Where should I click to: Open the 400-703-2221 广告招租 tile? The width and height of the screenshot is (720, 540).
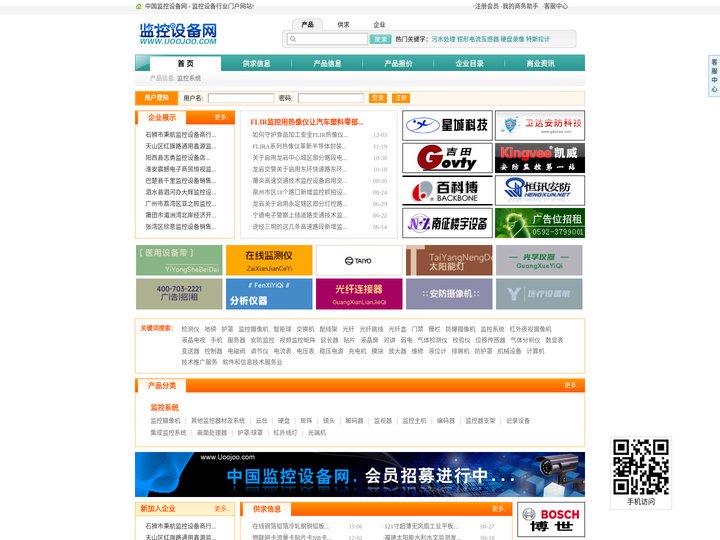coord(179,294)
